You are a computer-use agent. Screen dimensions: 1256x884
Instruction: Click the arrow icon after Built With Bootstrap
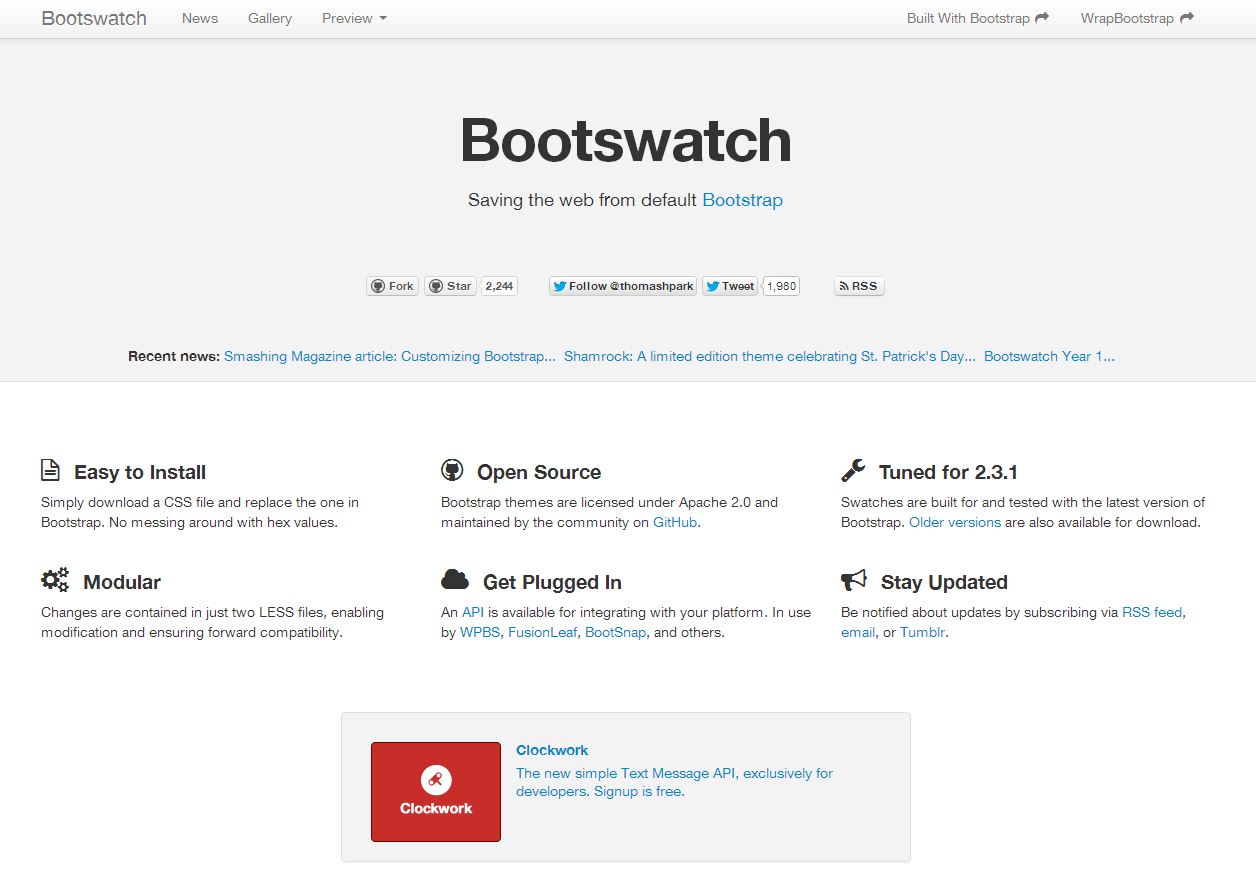[1042, 18]
